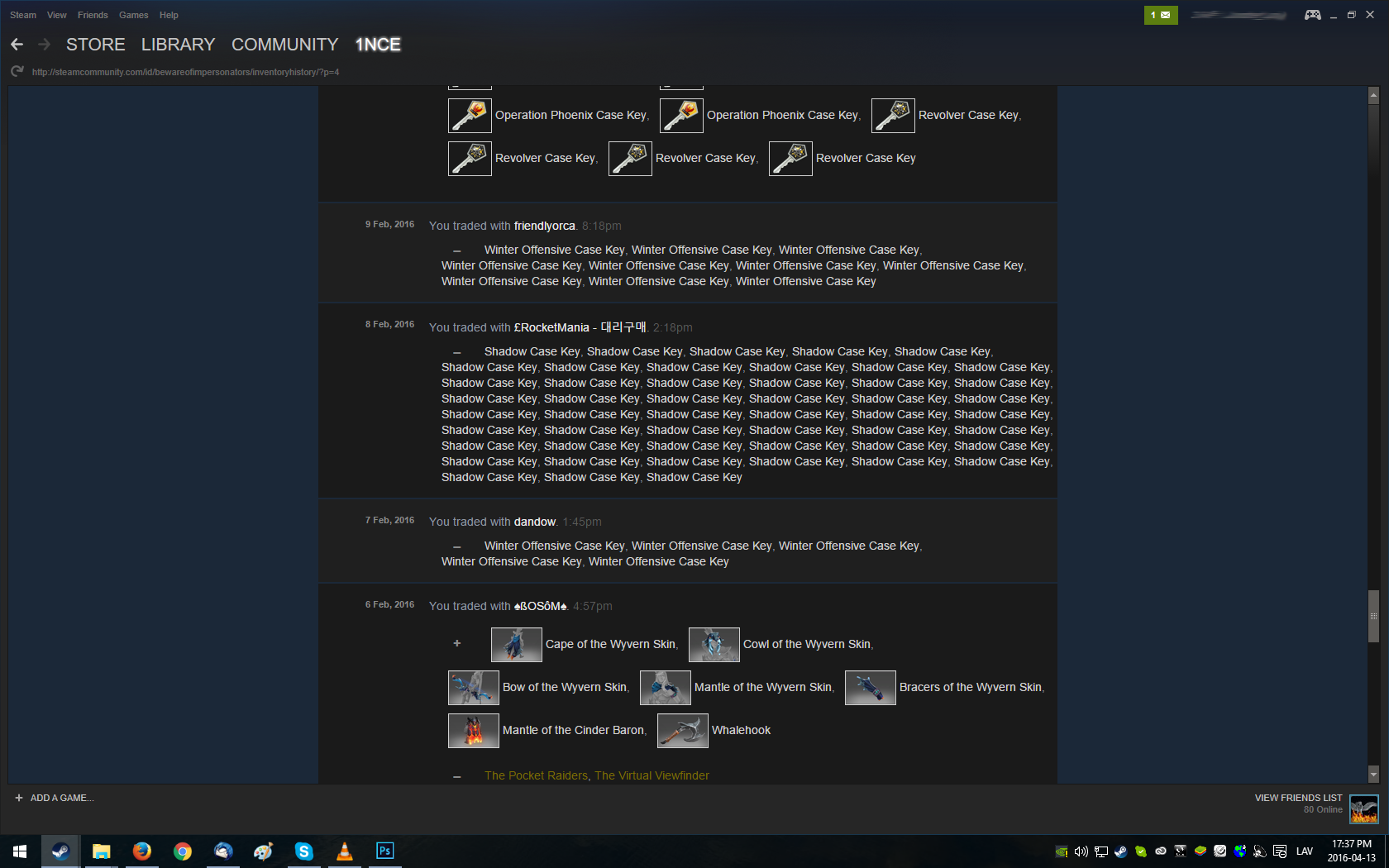Launch Big Picture mode controller icon
The image size is (1389, 868).
(1312, 15)
